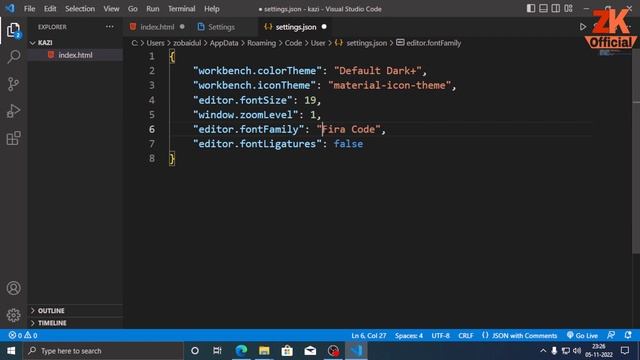This screenshot has height=360, width=640.
Task: Open Microsoft Store from the taskbar
Action: point(287,351)
